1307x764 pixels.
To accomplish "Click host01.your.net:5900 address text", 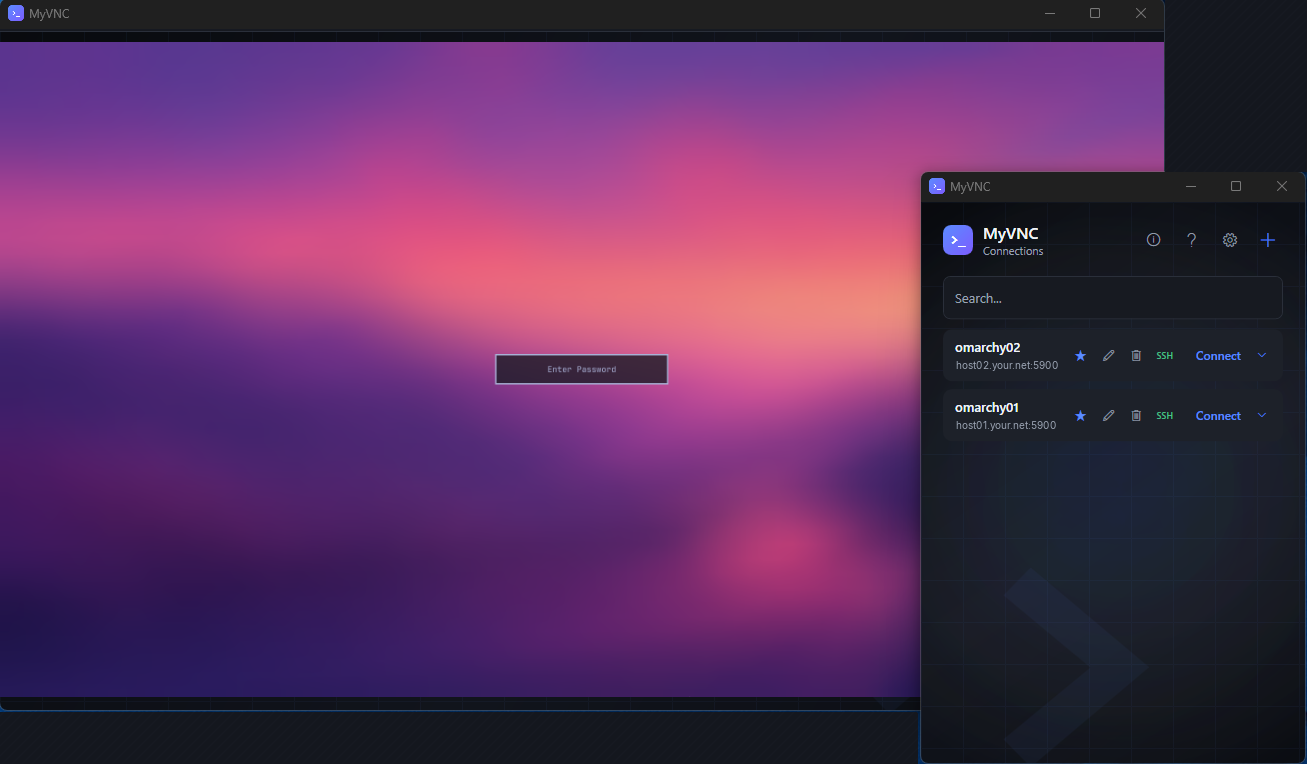I will [1006, 426].
